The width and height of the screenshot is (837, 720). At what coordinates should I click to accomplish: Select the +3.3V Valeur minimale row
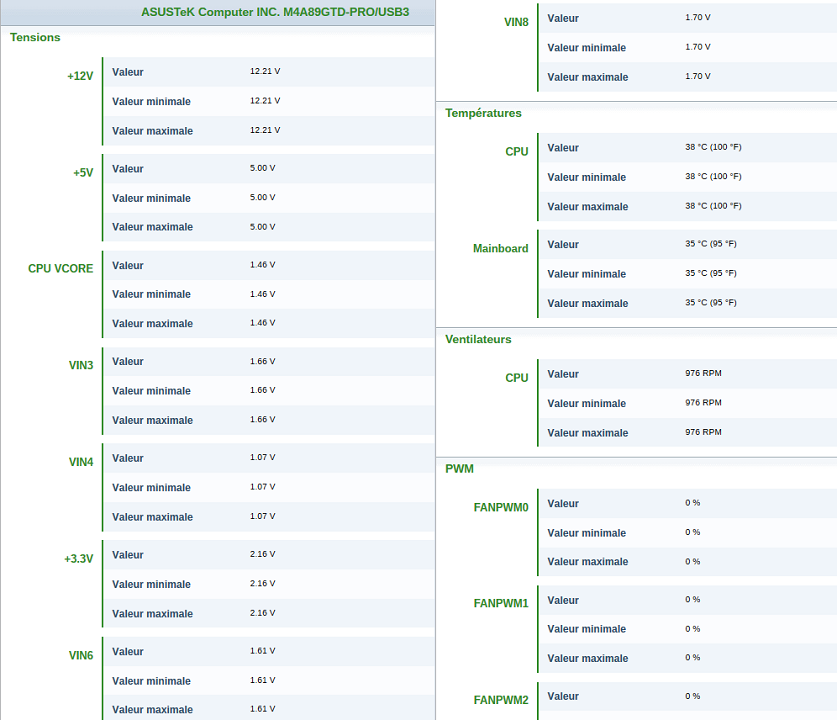coord(269,583)
